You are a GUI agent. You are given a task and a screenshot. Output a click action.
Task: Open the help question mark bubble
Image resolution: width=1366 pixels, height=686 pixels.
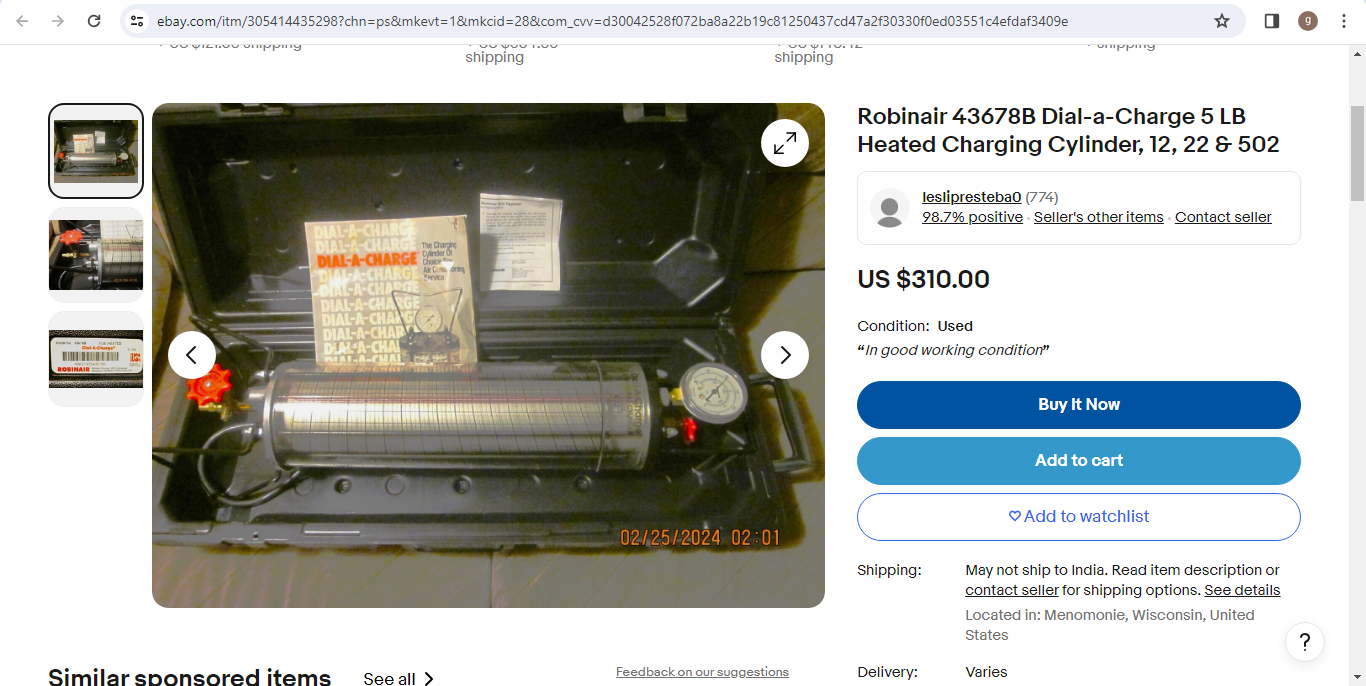(1305, 642)
